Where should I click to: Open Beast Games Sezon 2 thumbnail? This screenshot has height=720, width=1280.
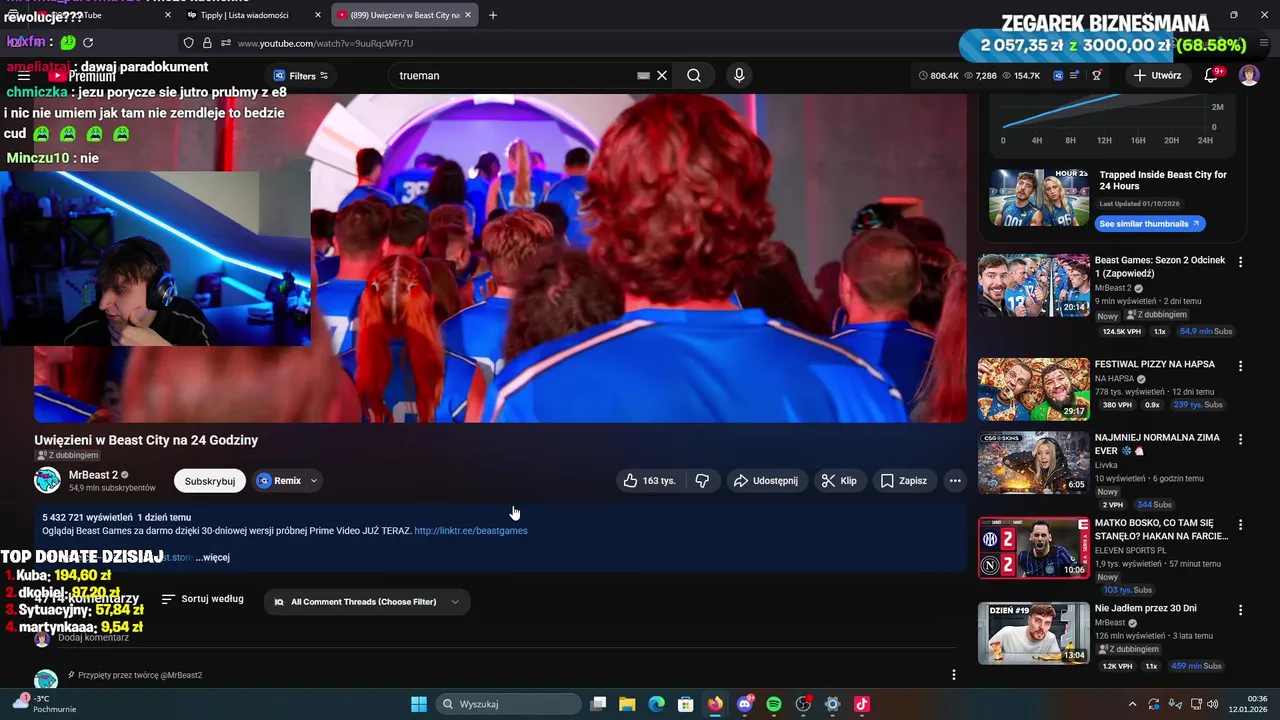click(1034, 285)
